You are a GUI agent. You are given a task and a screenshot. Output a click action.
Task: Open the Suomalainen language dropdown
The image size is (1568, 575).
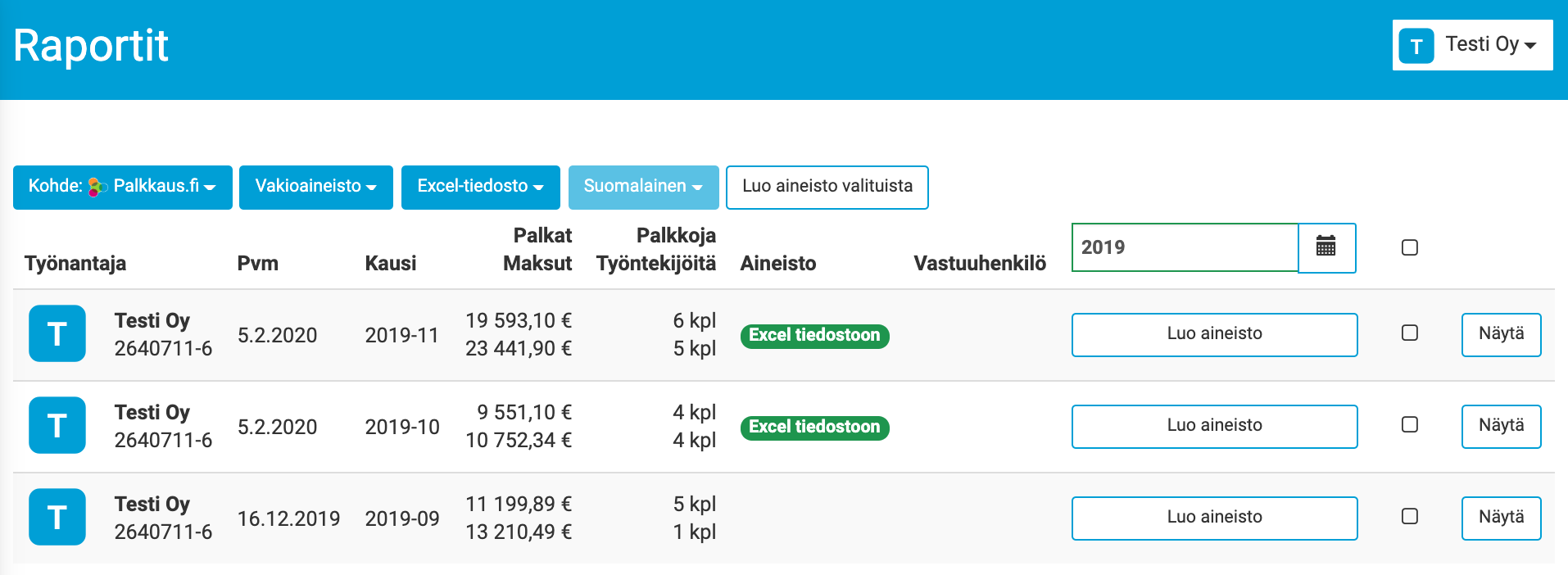point(643,187)
